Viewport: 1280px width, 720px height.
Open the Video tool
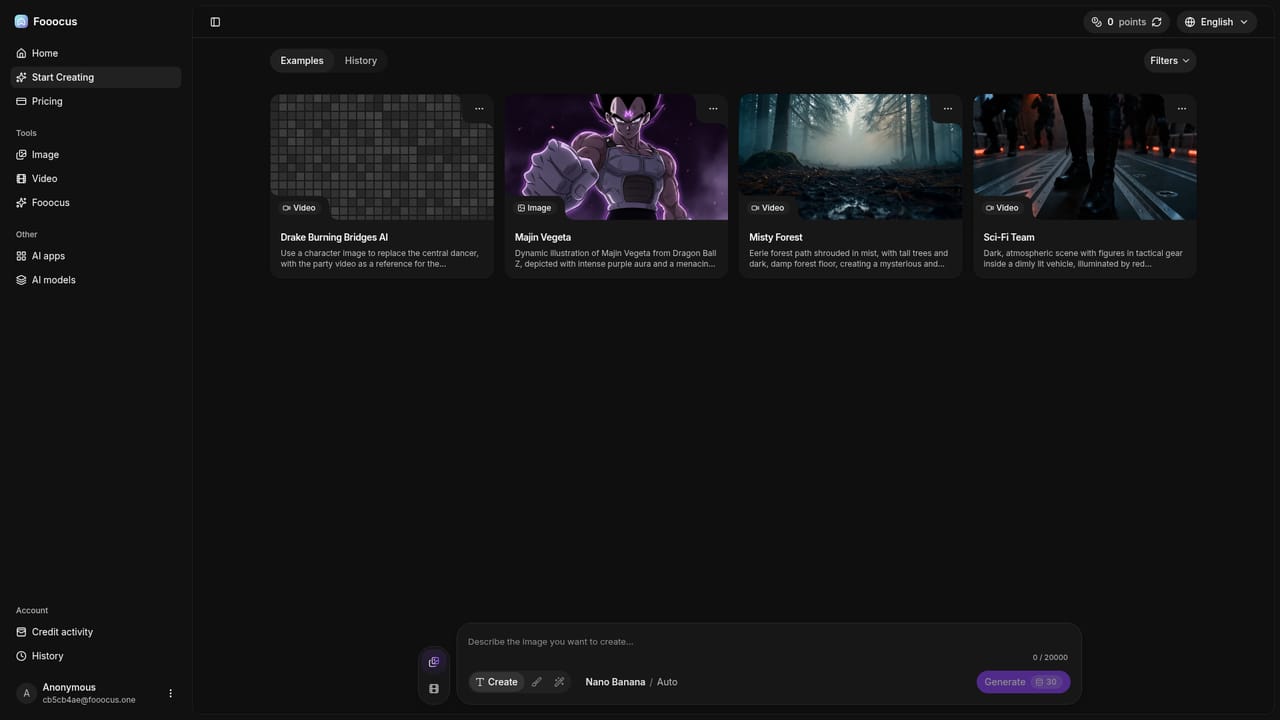96,179
